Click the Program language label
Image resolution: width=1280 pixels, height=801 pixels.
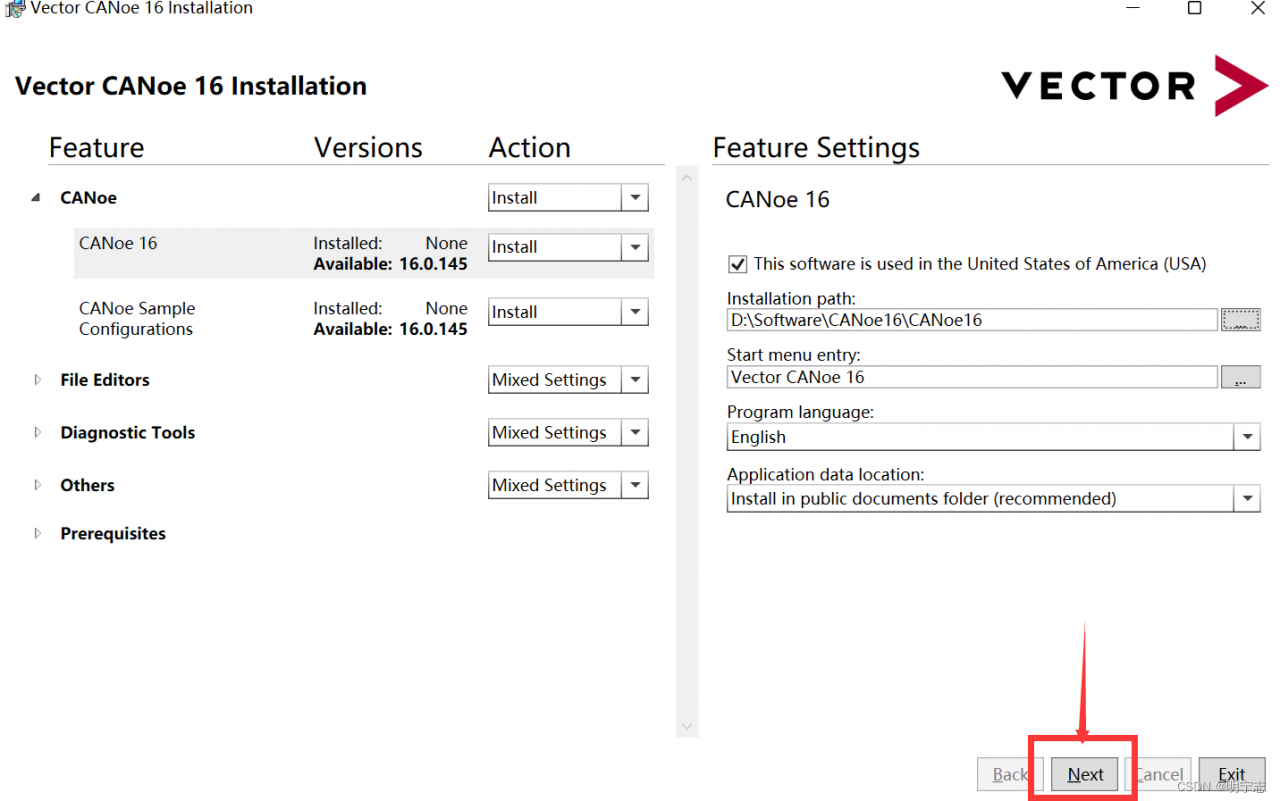800,412
